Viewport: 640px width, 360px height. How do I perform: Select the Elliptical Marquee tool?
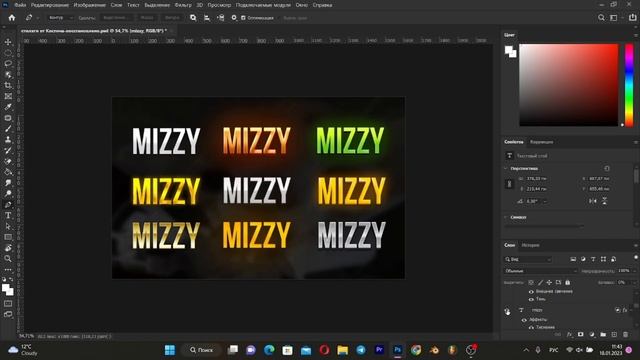point(8,53)
